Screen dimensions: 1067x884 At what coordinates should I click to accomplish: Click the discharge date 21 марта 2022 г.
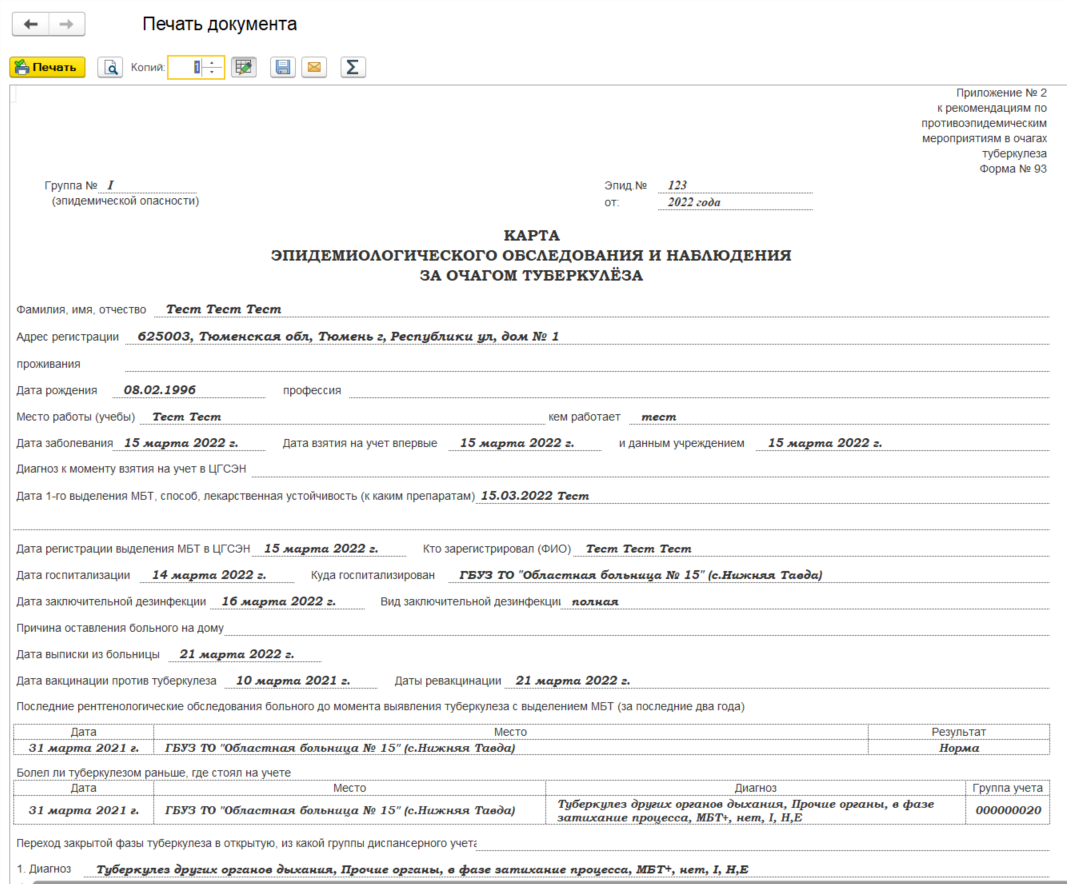(x=236, y=654)
